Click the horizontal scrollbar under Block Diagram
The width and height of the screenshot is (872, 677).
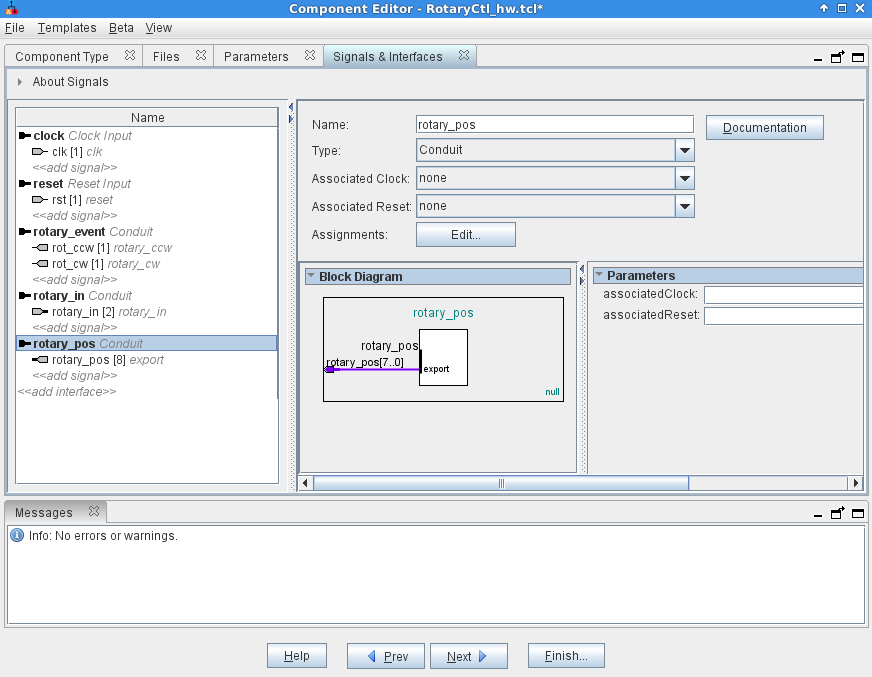(500, 483)
